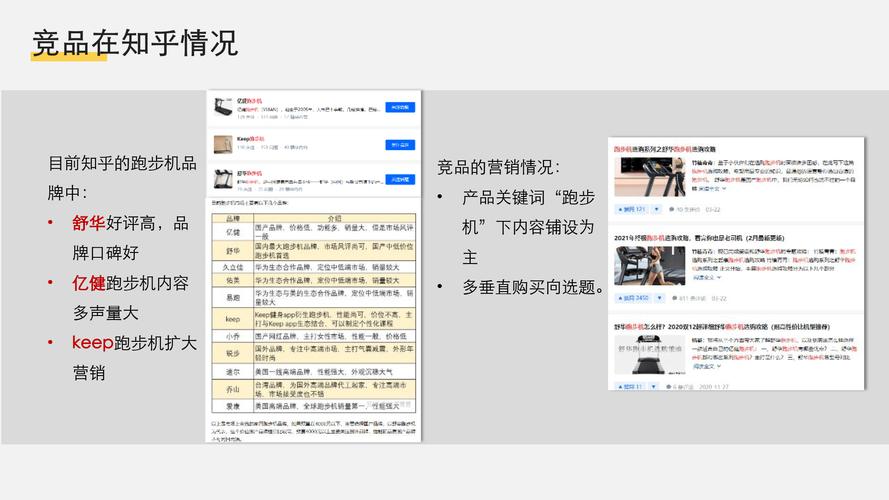Select the 爱康 brand cell in table
This screenshot has width=889, height=500.
point(233,406)
